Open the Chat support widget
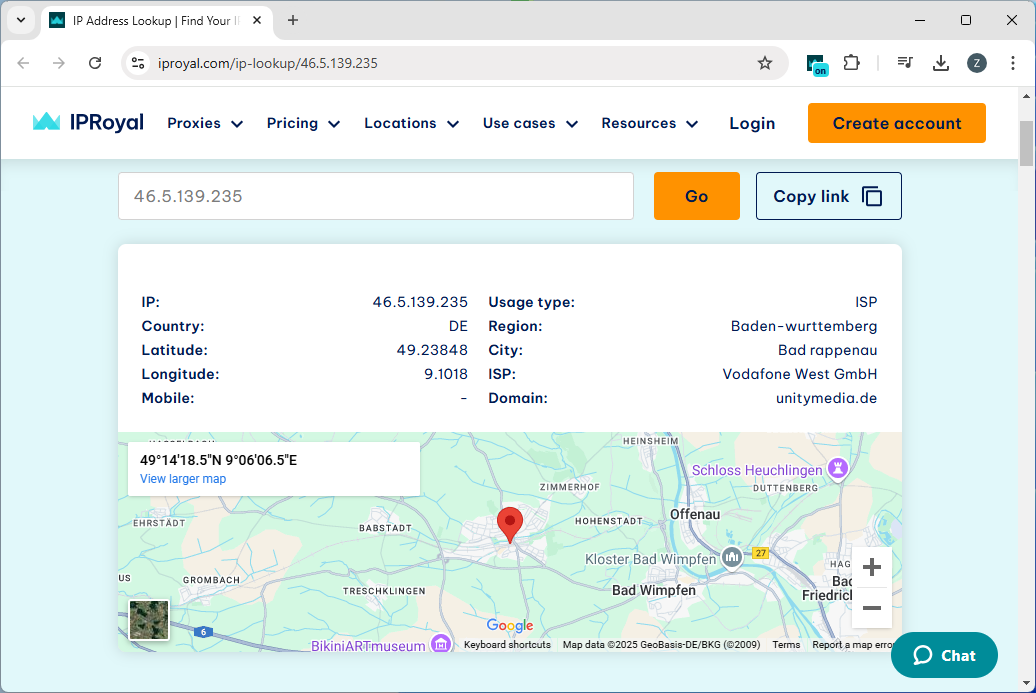The width and height of the screenshot is (1036, 693). [944, 655]
